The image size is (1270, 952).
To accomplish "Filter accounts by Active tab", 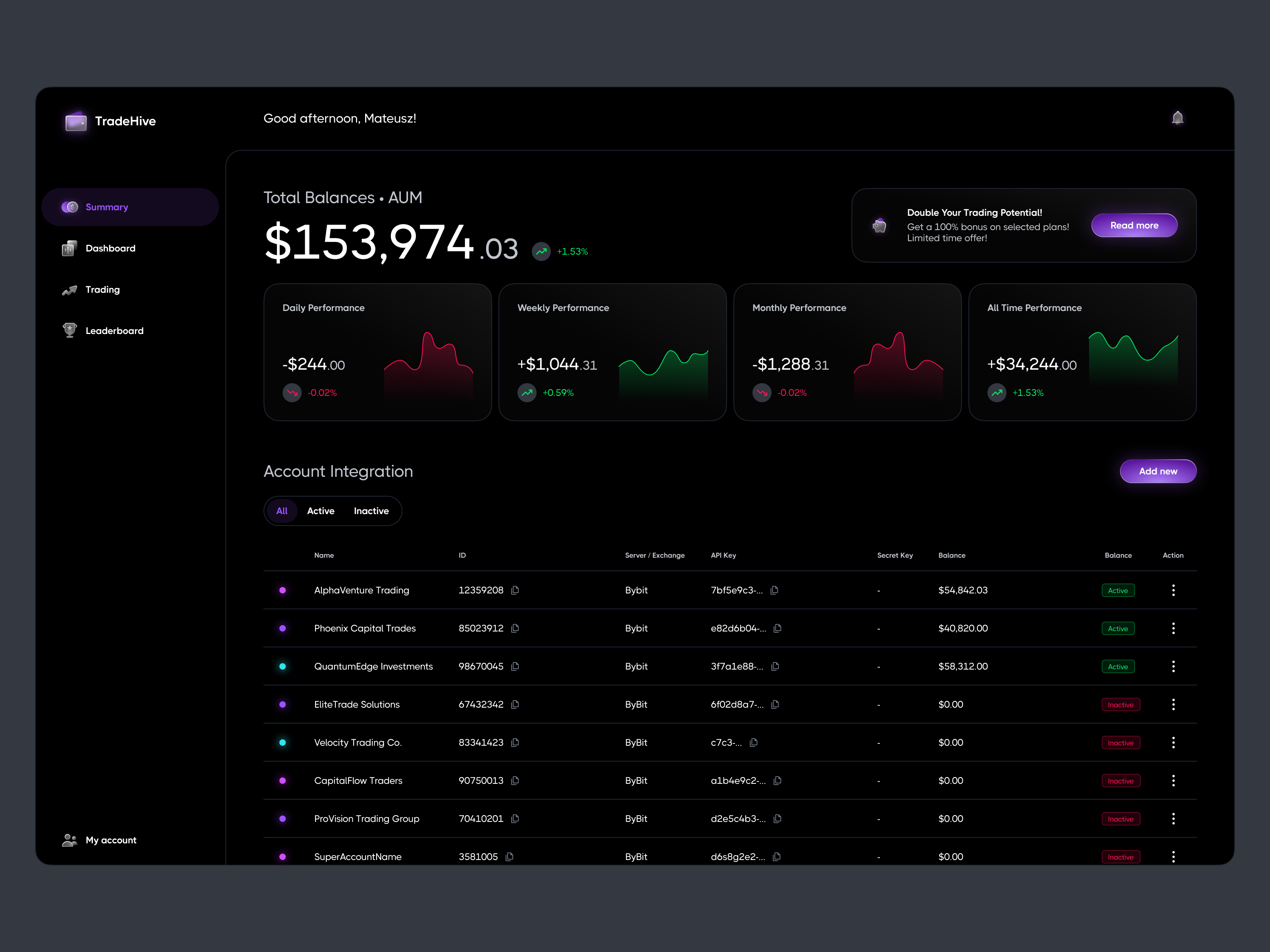I will (x=320, y=511).
